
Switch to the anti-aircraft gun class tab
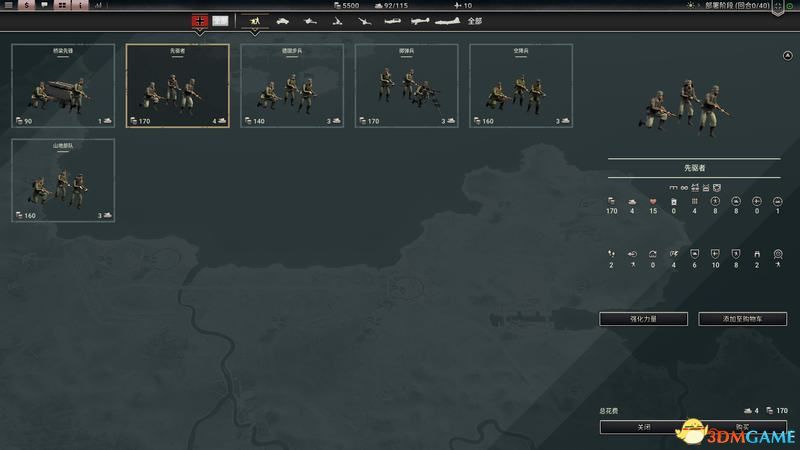[x=364, y=21]
